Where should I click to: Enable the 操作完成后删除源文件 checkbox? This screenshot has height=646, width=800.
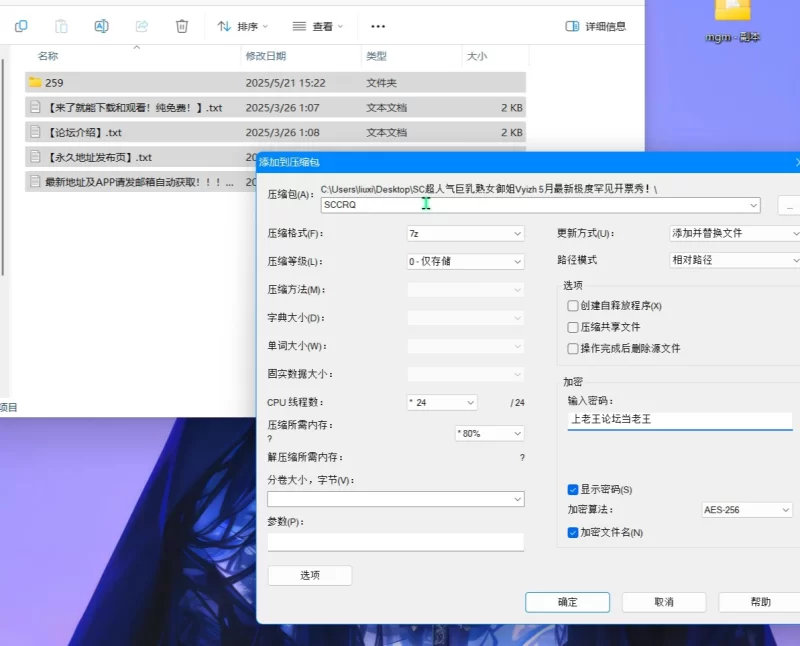pos(572,349)
